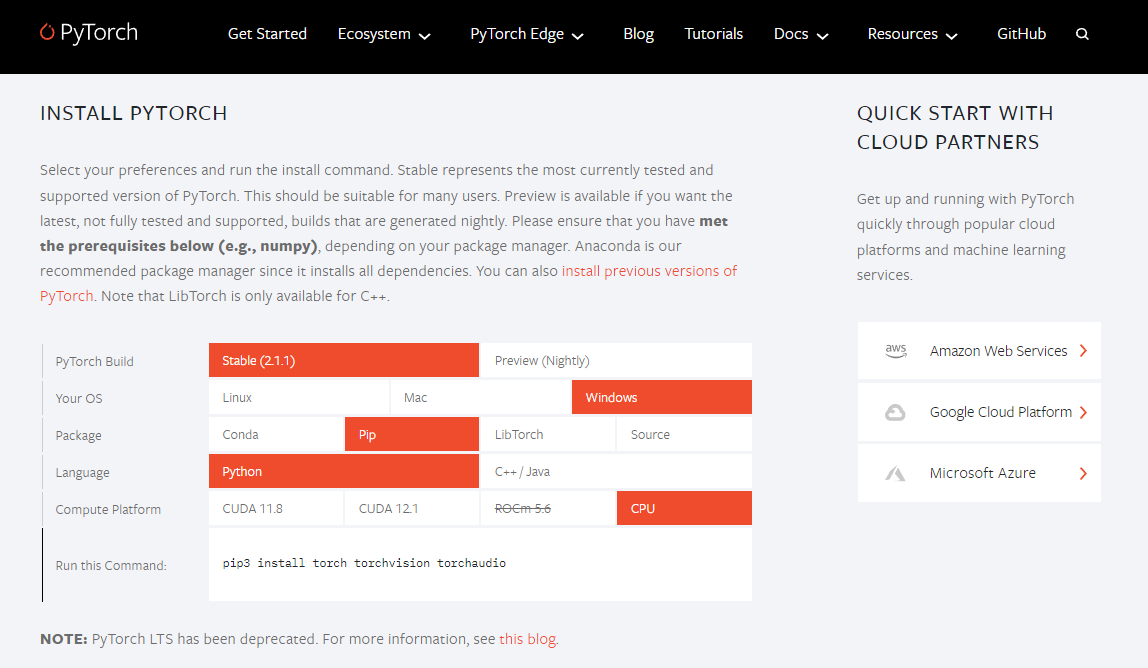
Task: Select the Stable (2.1.1) build option
Action: (x=343, y=360)
